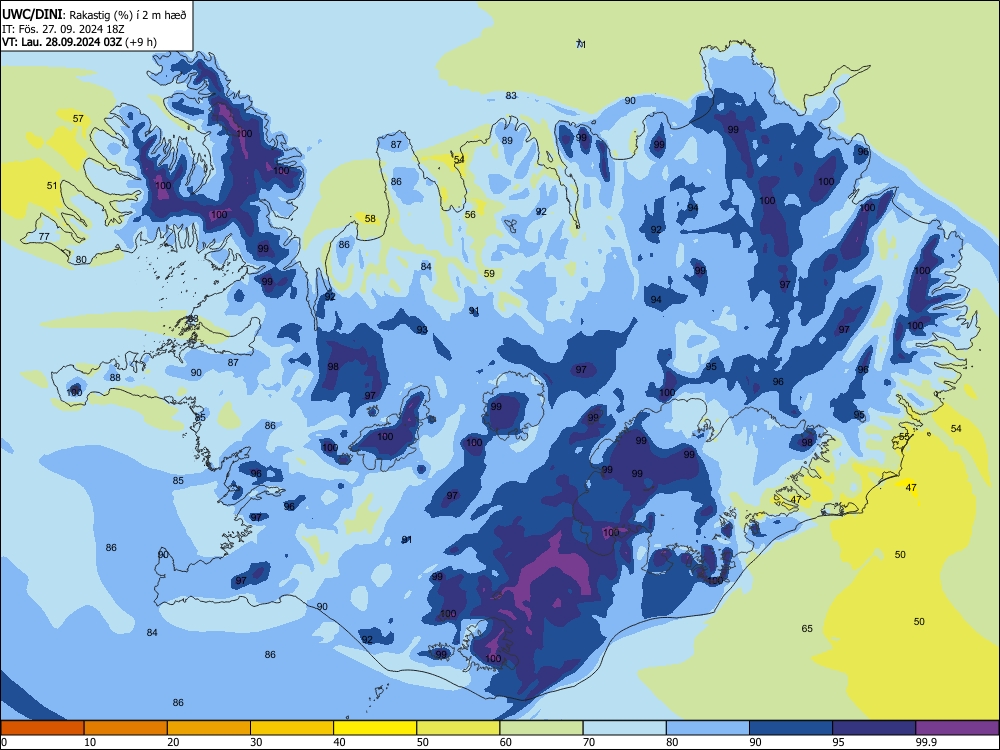Select the orange 10–20 legend swatch
This screenshot has height=750, width=1000.
126,728
